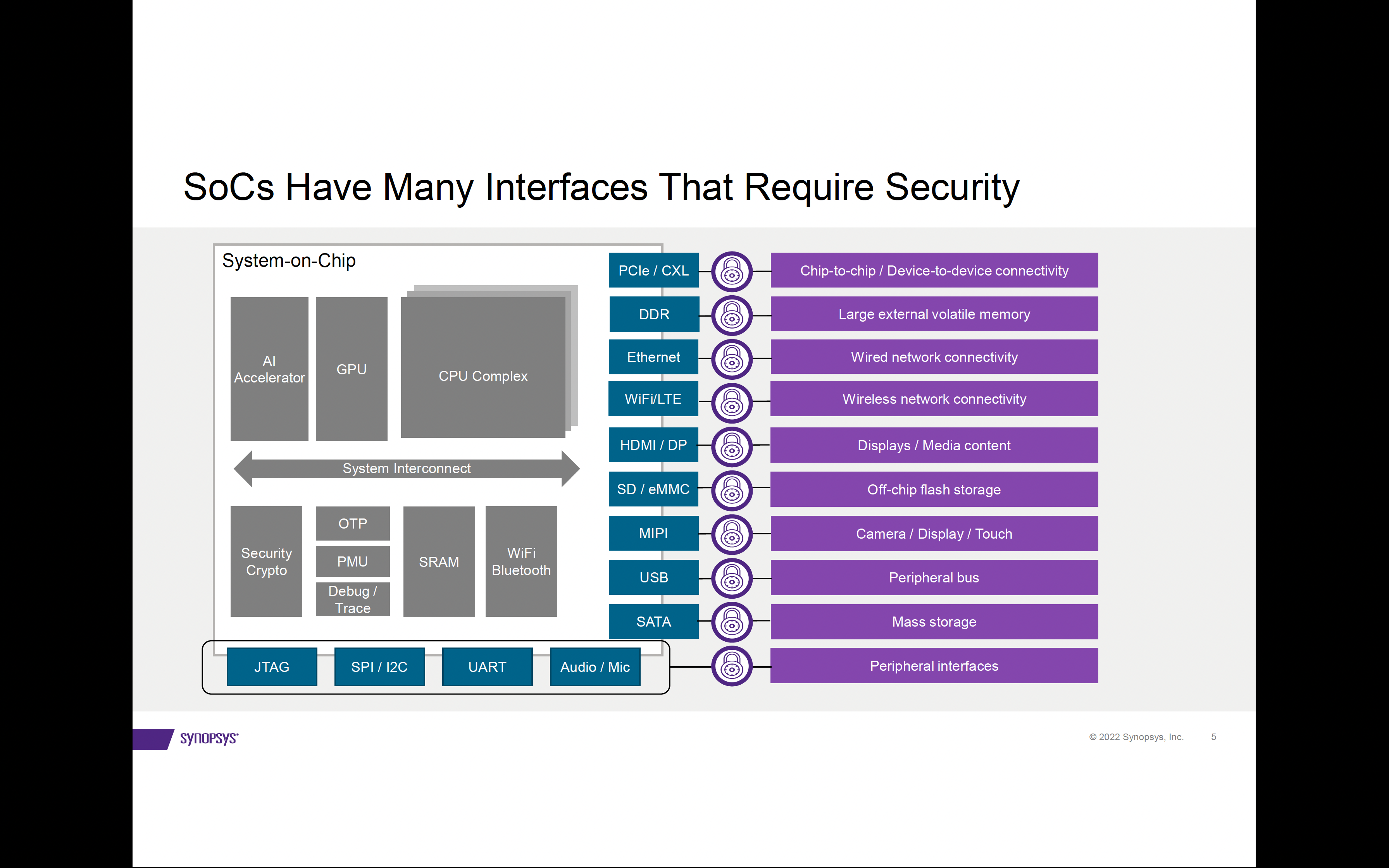Click the USB peripheral bus lock icon
Screen dimensions: 1389x868
click(730, 577)
